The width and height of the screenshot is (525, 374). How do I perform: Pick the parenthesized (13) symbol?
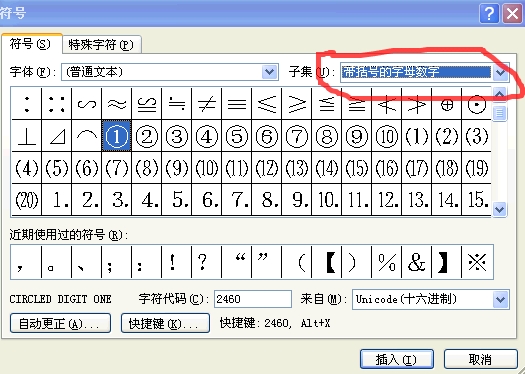[297, 168]
